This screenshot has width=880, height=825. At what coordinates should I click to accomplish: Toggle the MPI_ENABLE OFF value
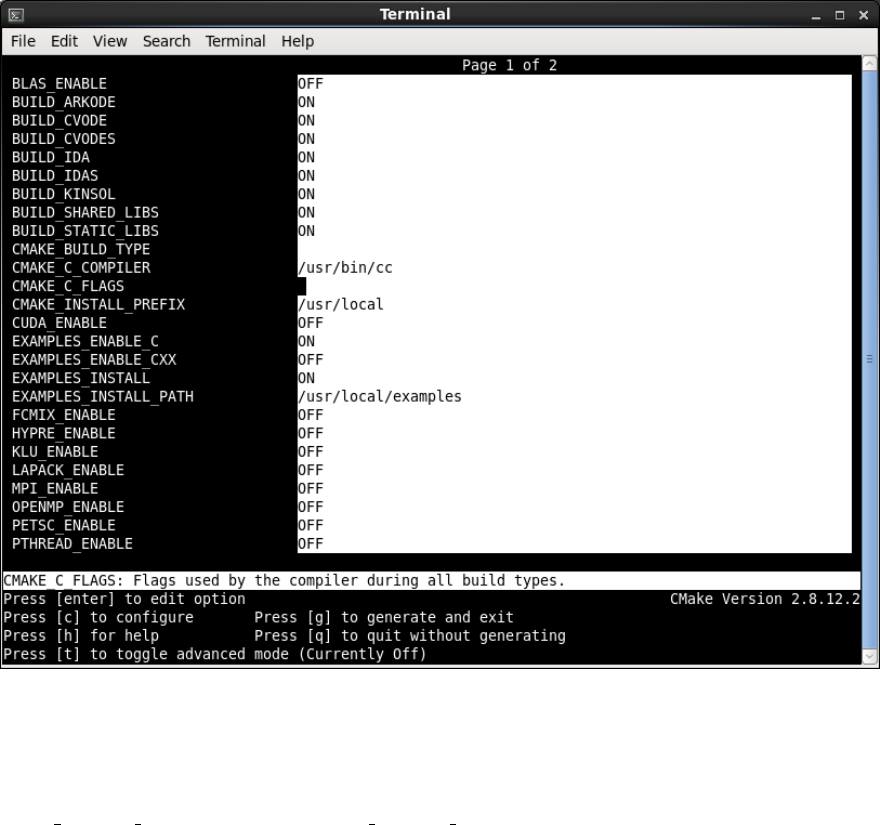click(310, 489)
